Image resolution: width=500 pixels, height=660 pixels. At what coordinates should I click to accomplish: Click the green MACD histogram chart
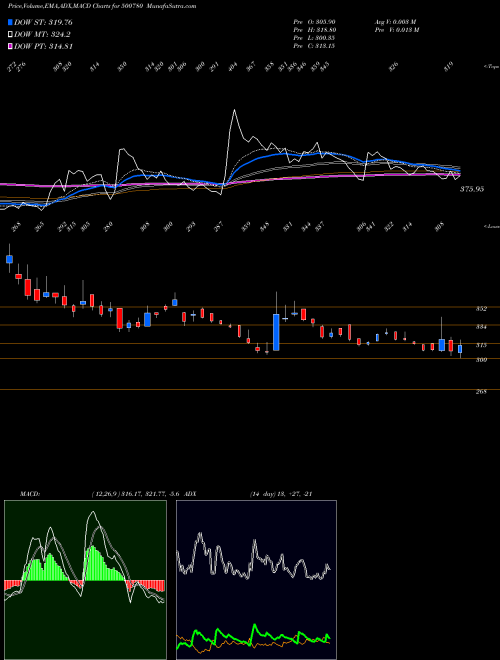coord(85,580)
